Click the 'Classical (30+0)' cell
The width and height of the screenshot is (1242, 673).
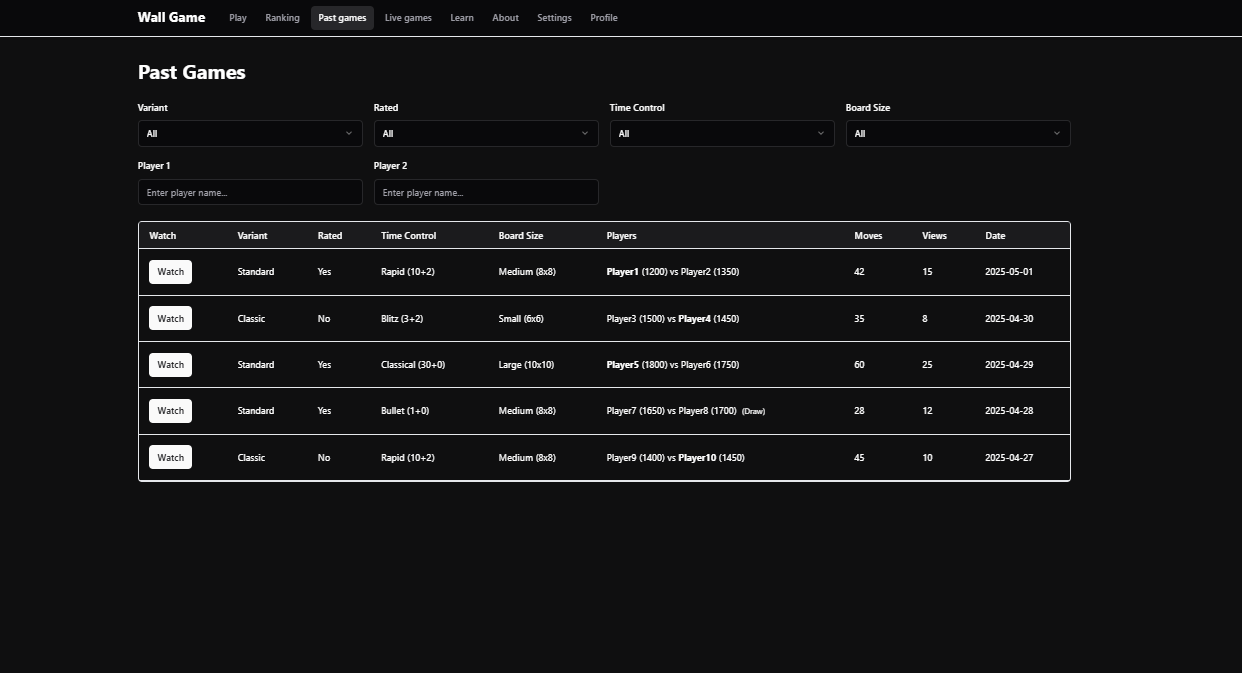tap(413, 365)
